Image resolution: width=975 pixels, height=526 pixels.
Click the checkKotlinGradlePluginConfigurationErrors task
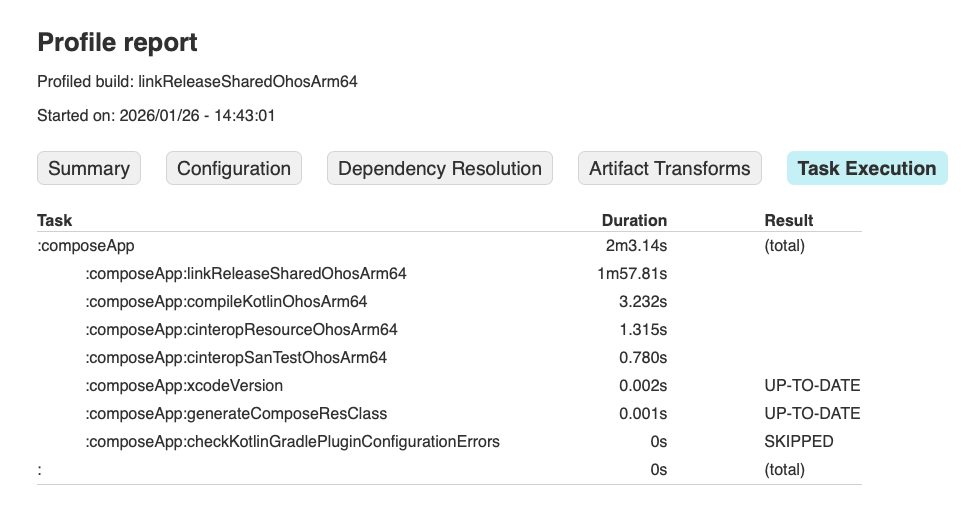293,441
